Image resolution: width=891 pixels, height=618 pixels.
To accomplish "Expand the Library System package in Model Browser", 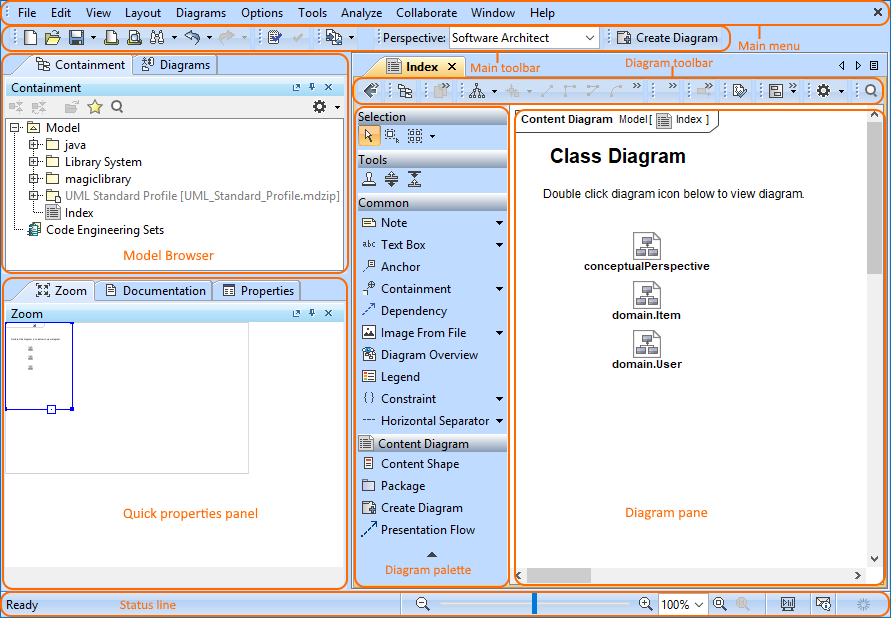I will point(33,161).
